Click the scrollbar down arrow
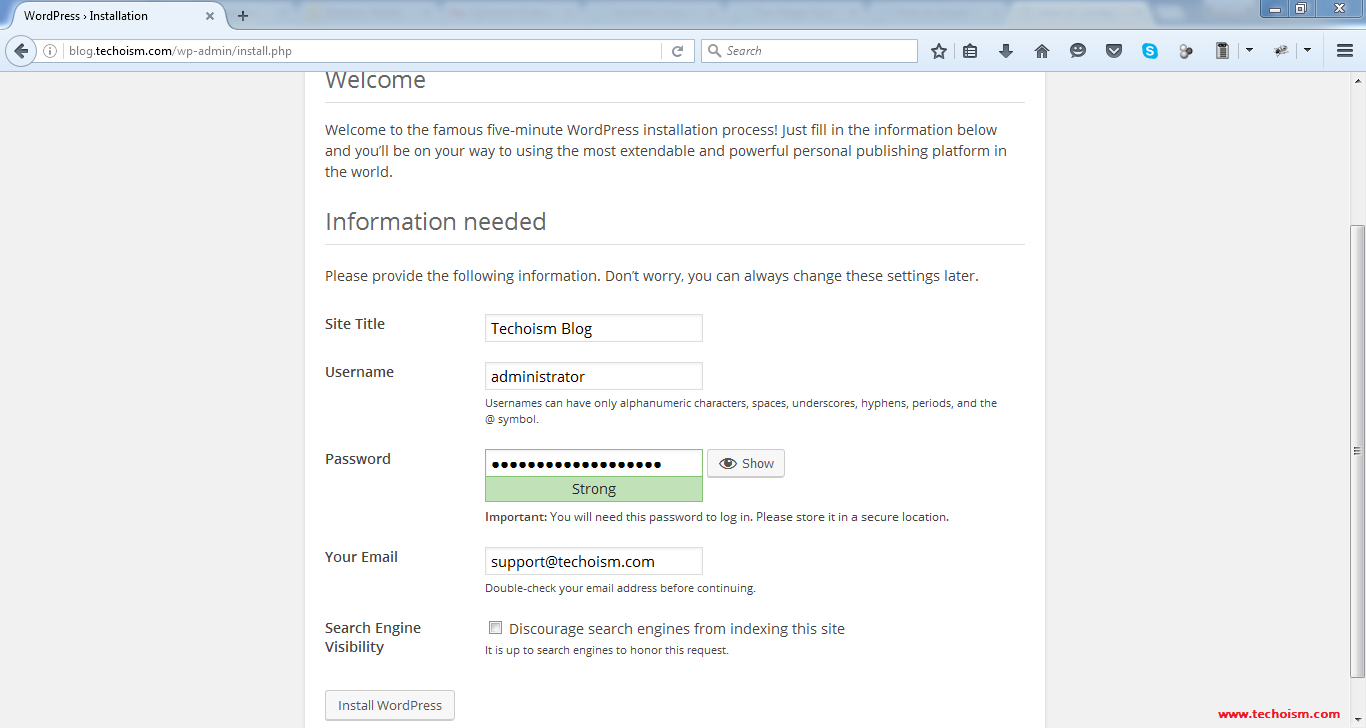Viewport: 1366px width, 728px height. click(1357, 719)
